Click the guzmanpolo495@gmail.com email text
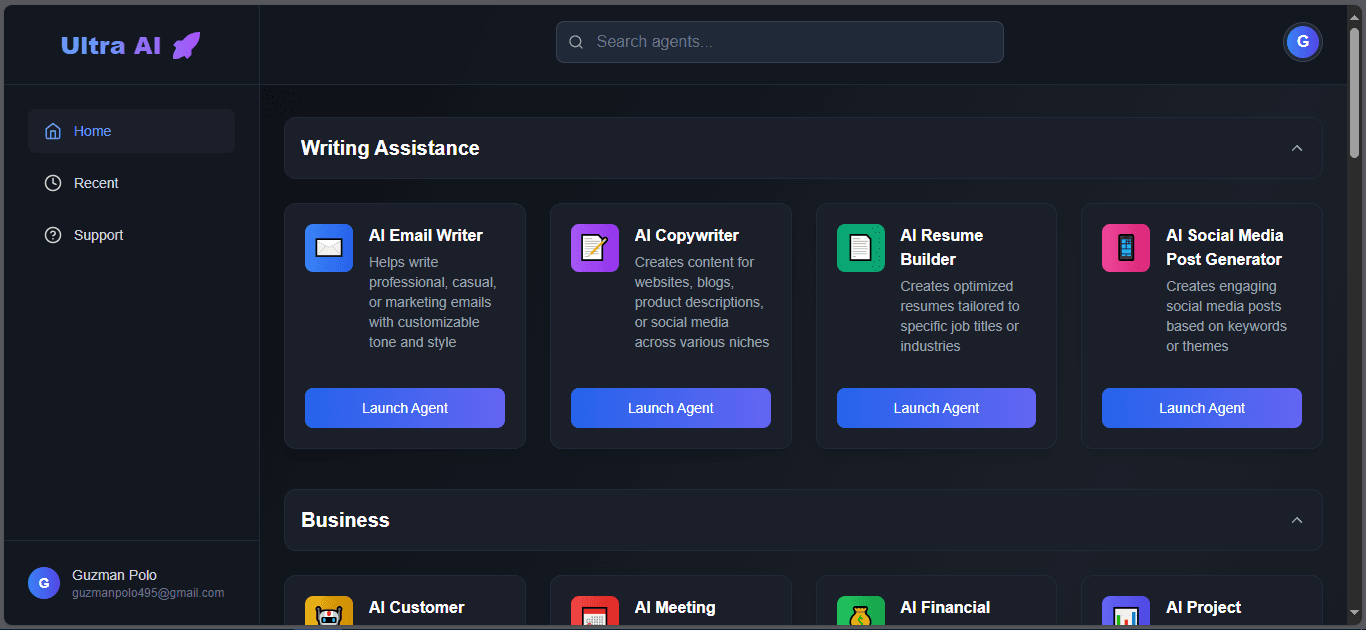 pyautogui.click(x=148, y=593)
